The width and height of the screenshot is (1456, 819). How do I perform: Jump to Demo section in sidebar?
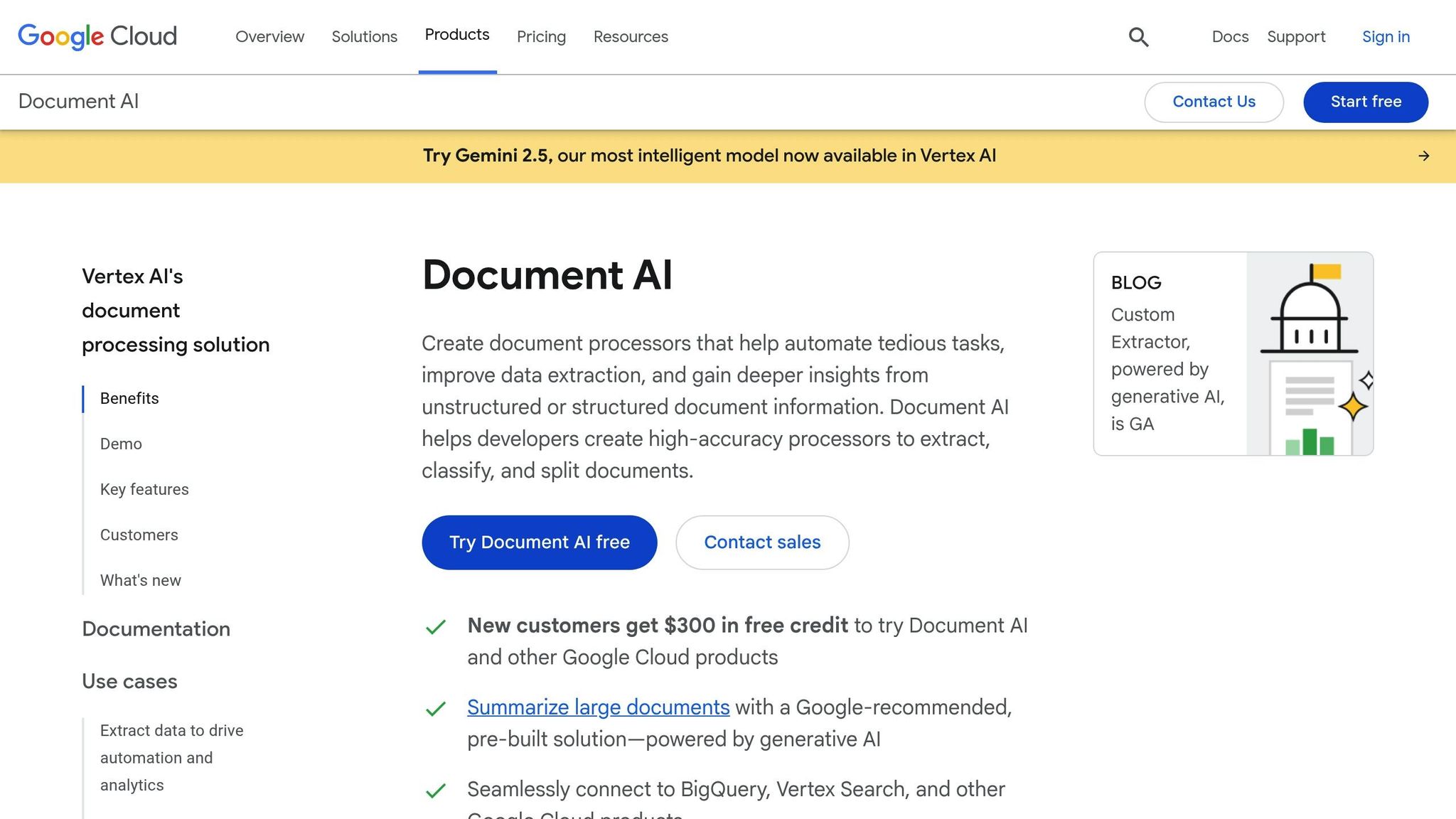[121, 444]
